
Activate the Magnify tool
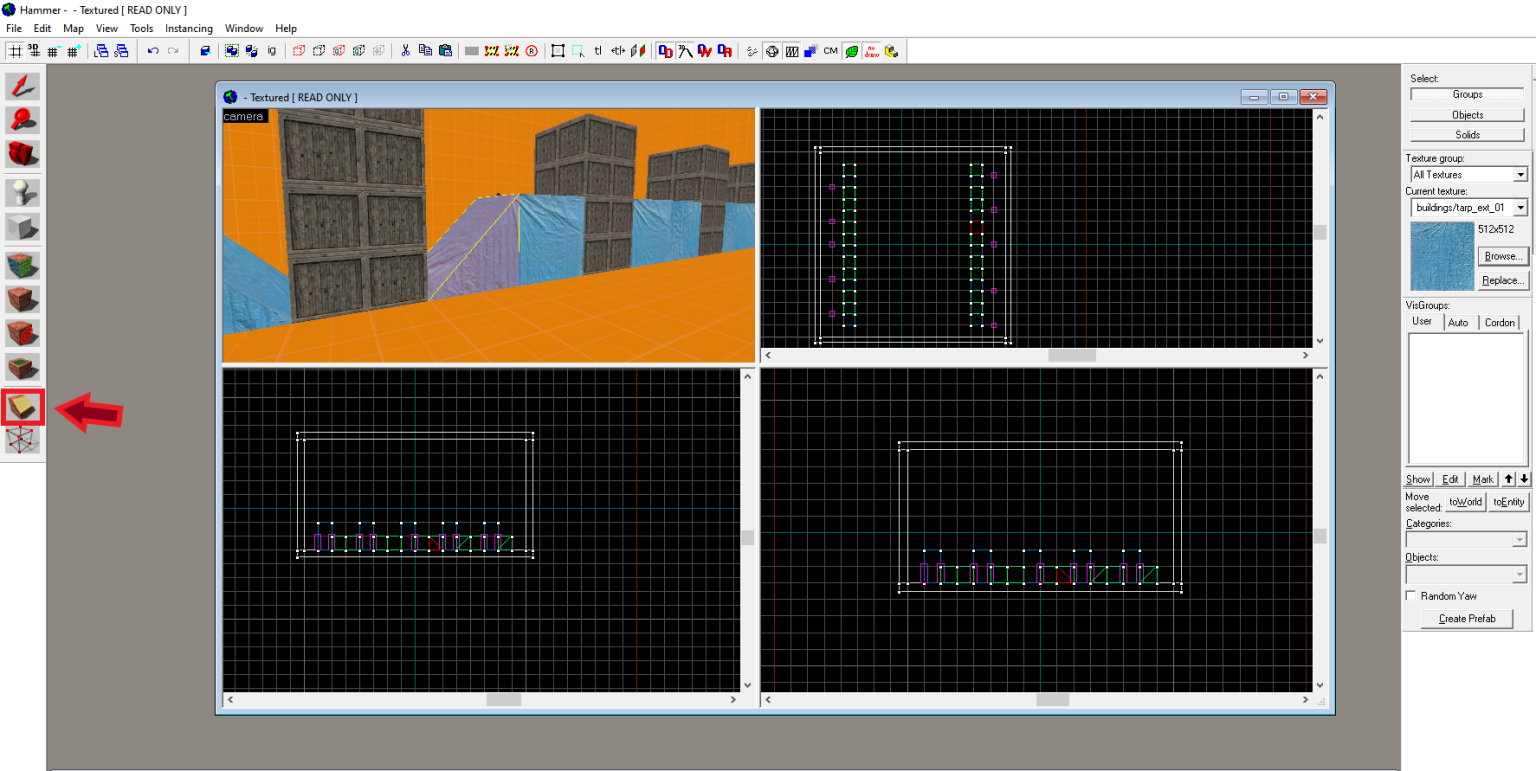[22, 120]
